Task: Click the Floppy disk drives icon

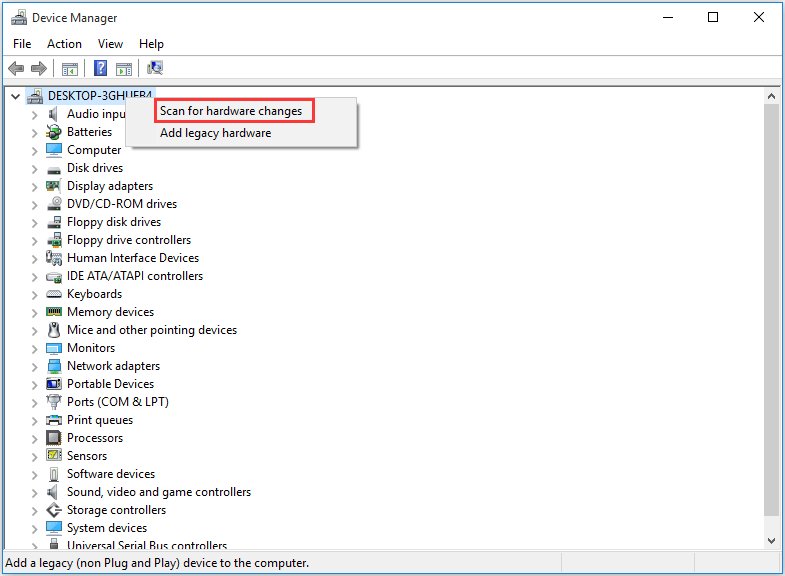Action: tap(54, 222)
